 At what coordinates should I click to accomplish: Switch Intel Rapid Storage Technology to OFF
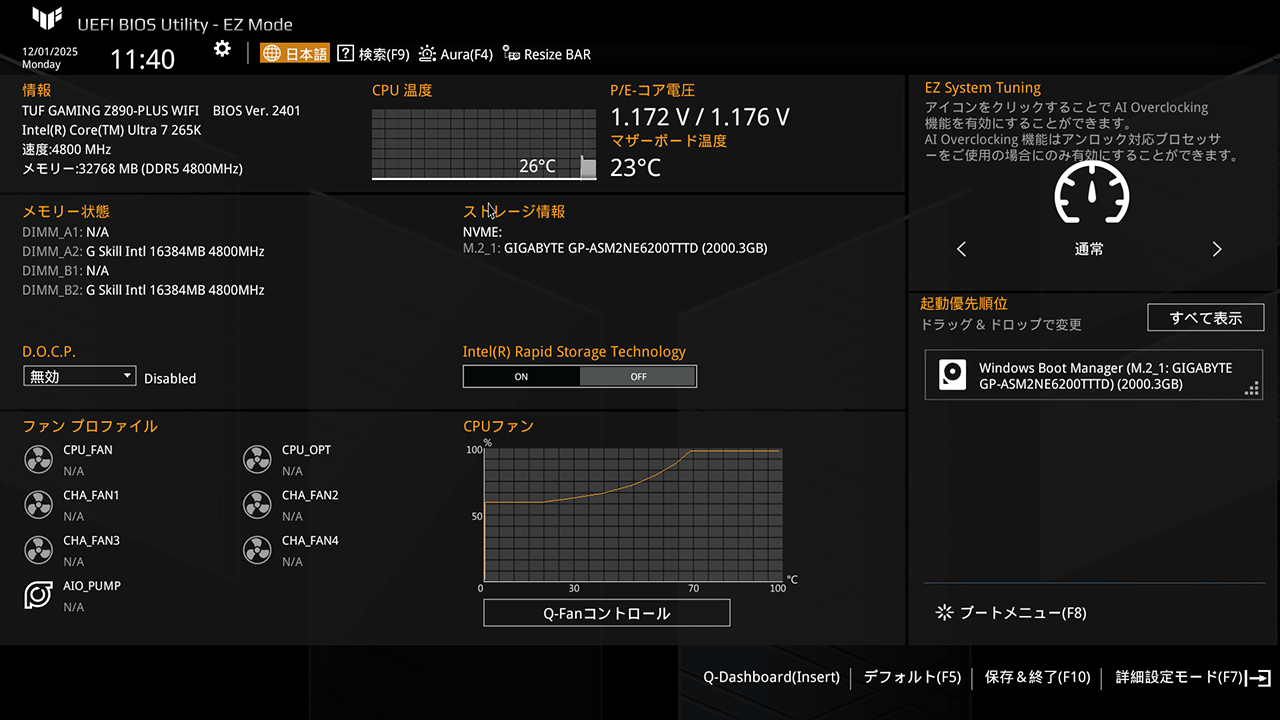tap(638, 377)
